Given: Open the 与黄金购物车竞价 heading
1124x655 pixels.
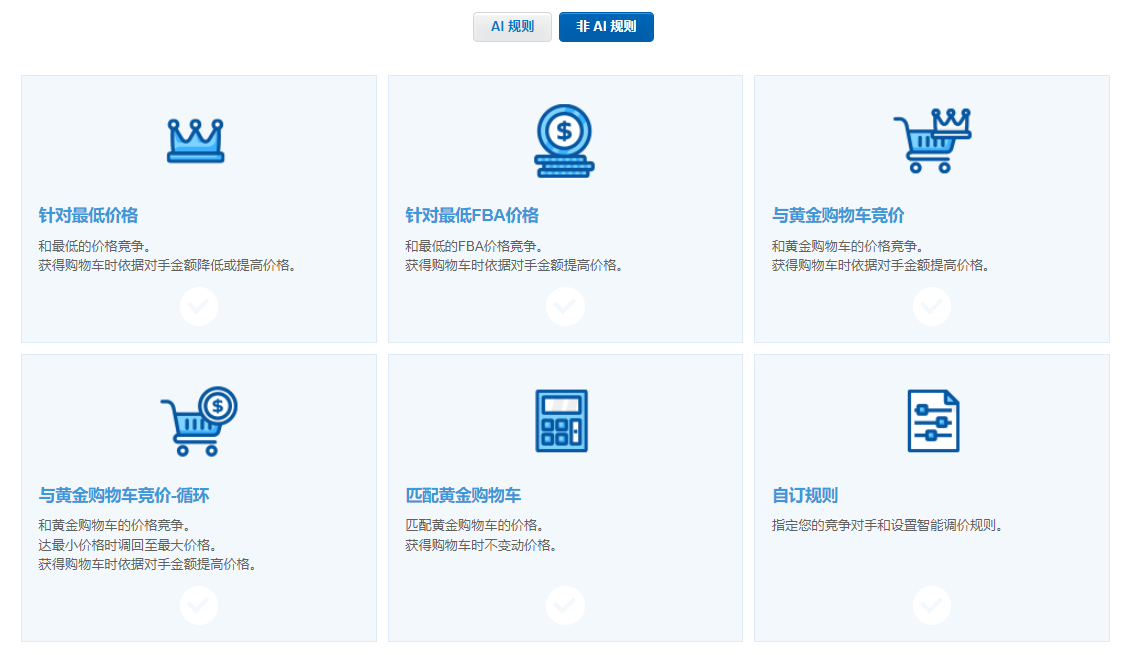Looking at the screenshot, I should 838,215.
